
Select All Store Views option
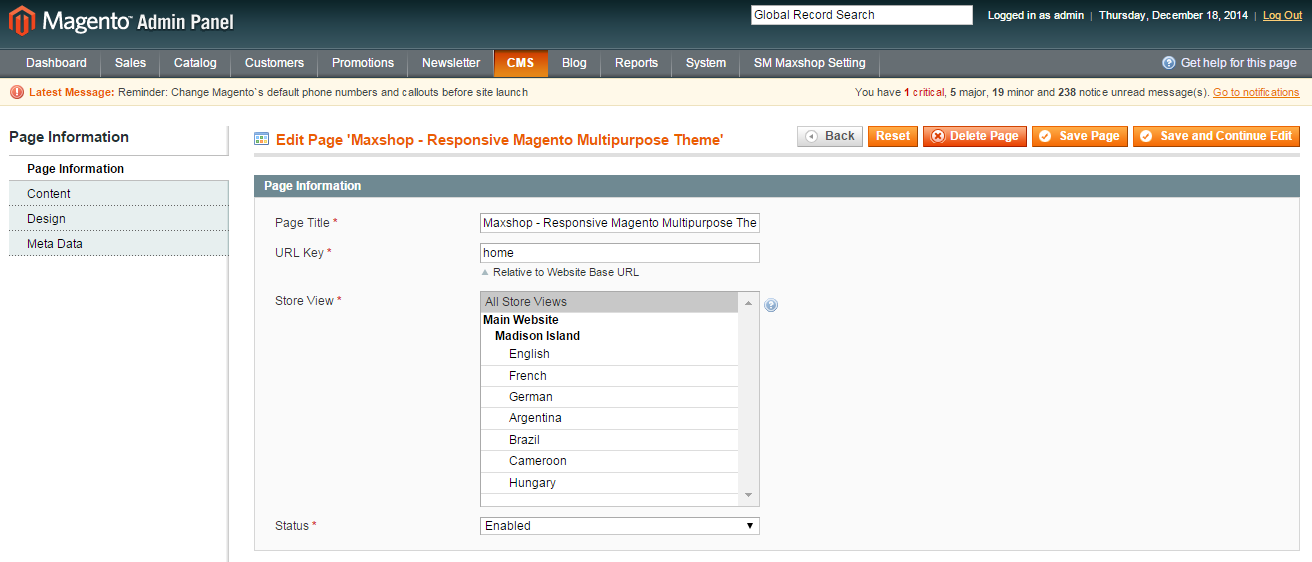(x=610, y=302)
